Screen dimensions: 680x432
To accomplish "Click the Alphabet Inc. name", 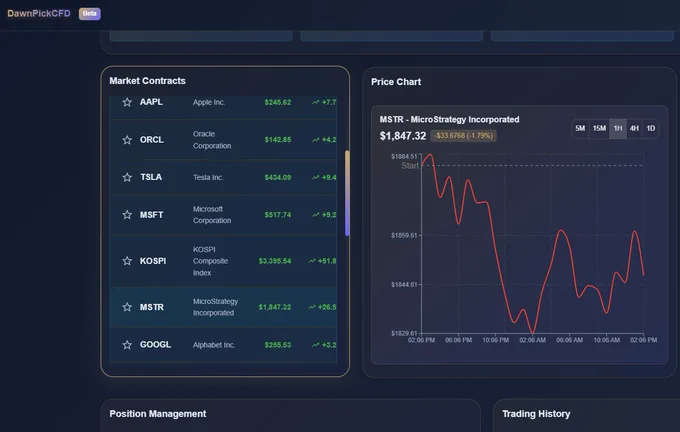I will point(214,345).
